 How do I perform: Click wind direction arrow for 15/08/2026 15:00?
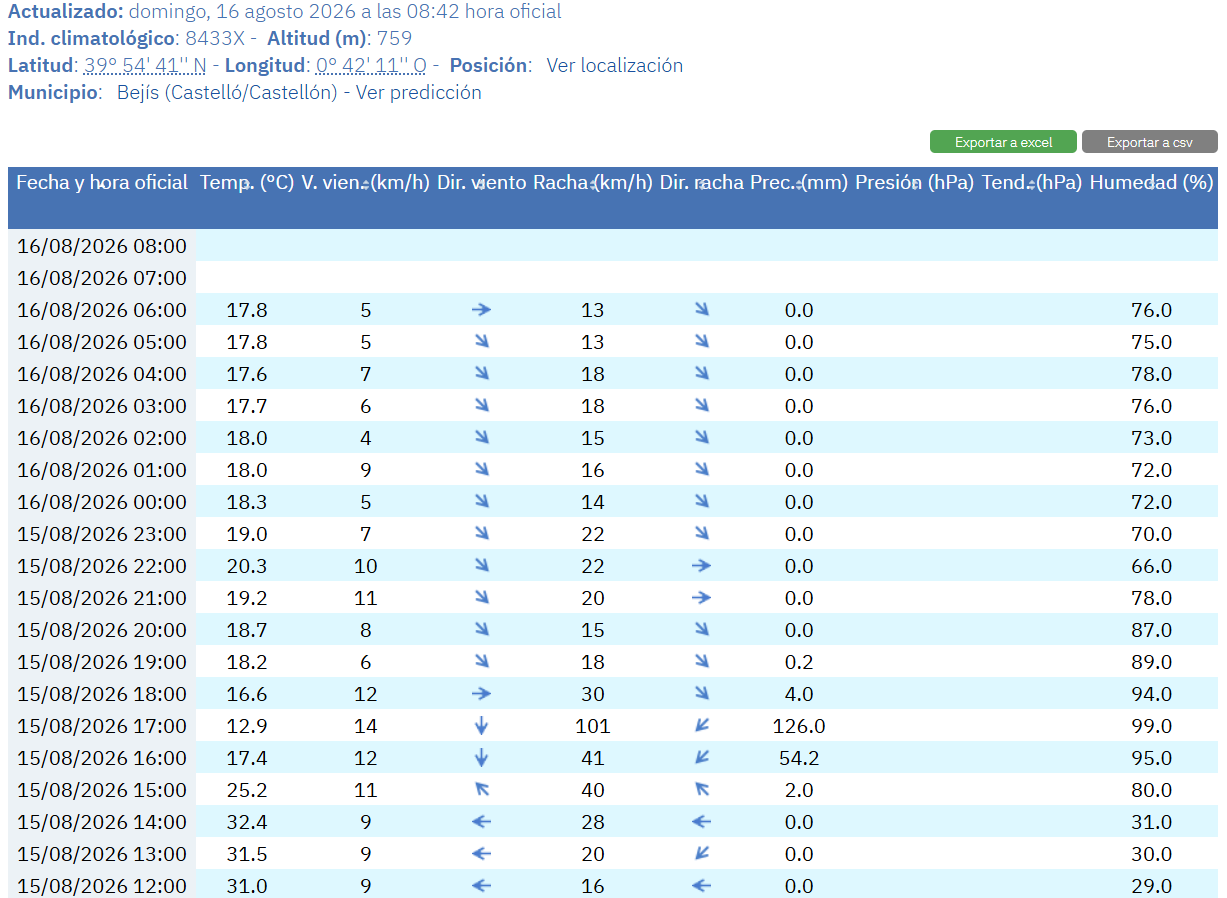[481, 790]
